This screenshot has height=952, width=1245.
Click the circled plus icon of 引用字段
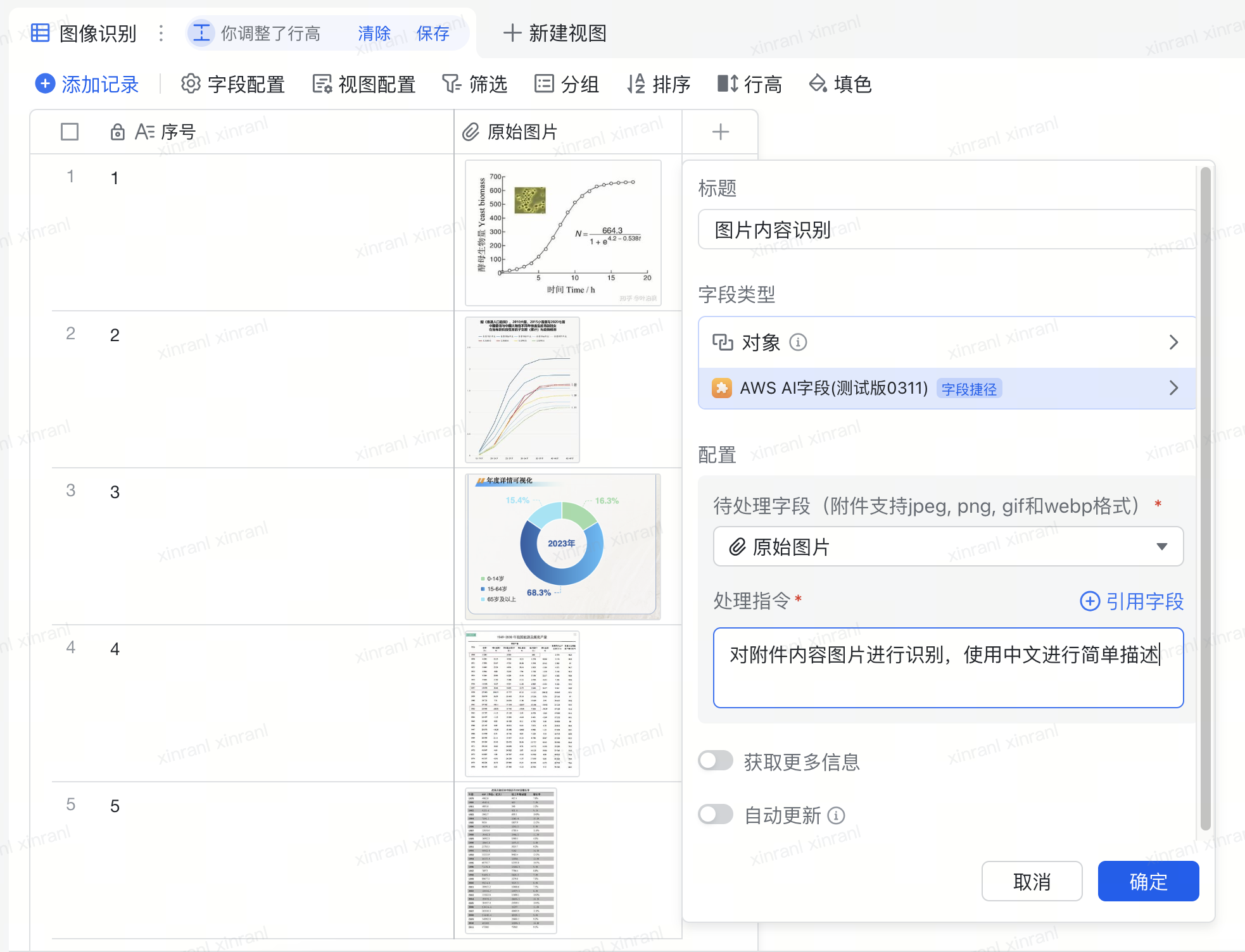point(1090,601)
